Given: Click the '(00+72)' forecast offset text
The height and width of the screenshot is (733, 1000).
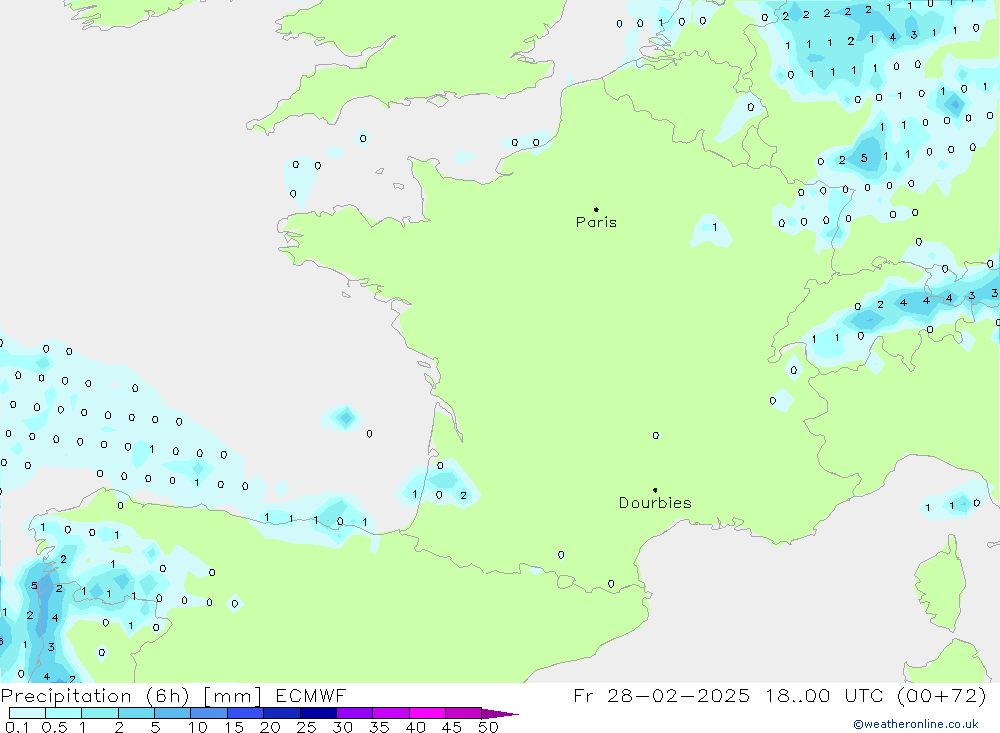Looking at the screenshot, I should [x=941, y=695].
